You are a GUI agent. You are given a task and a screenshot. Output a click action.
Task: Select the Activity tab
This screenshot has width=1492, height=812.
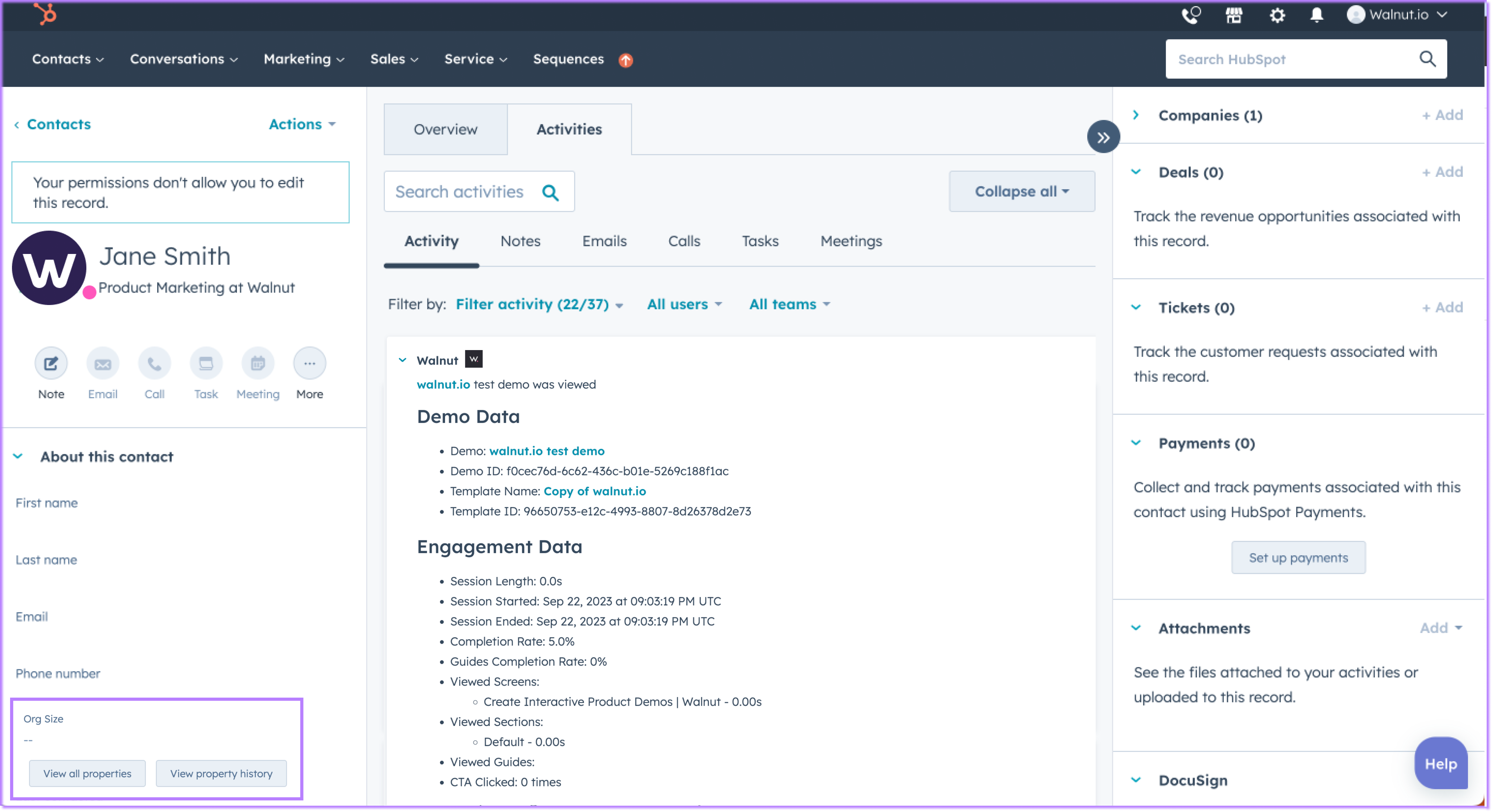coord(431,241)
